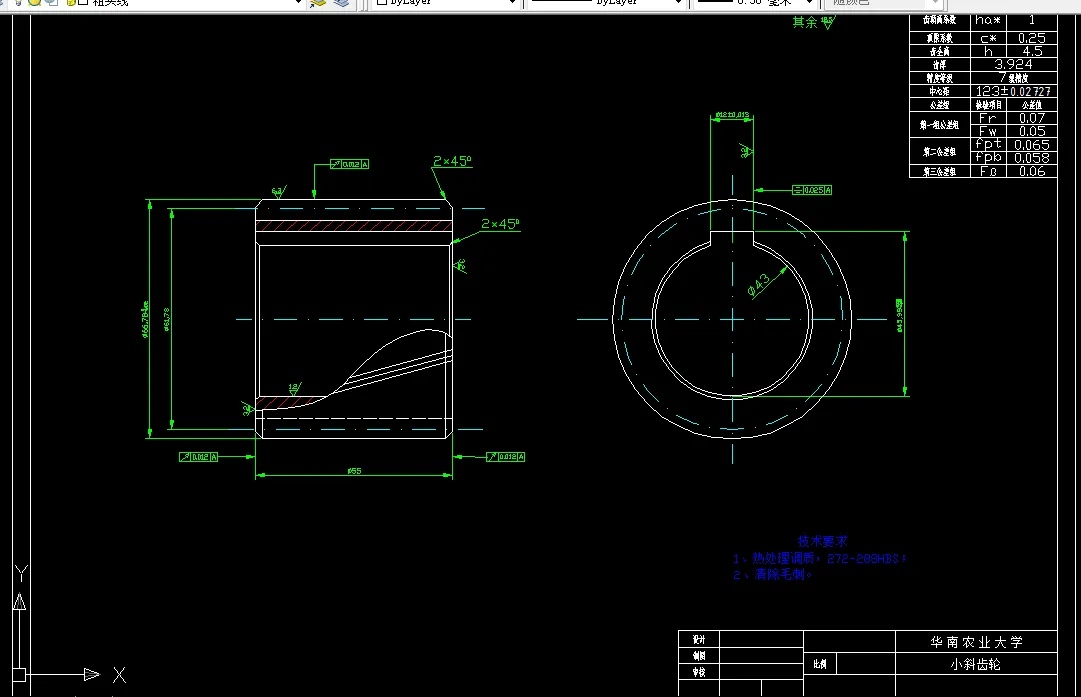This screenshot has width=1081, height=697.
Task: Click the UCS X axis arrow
Action: 92,674
